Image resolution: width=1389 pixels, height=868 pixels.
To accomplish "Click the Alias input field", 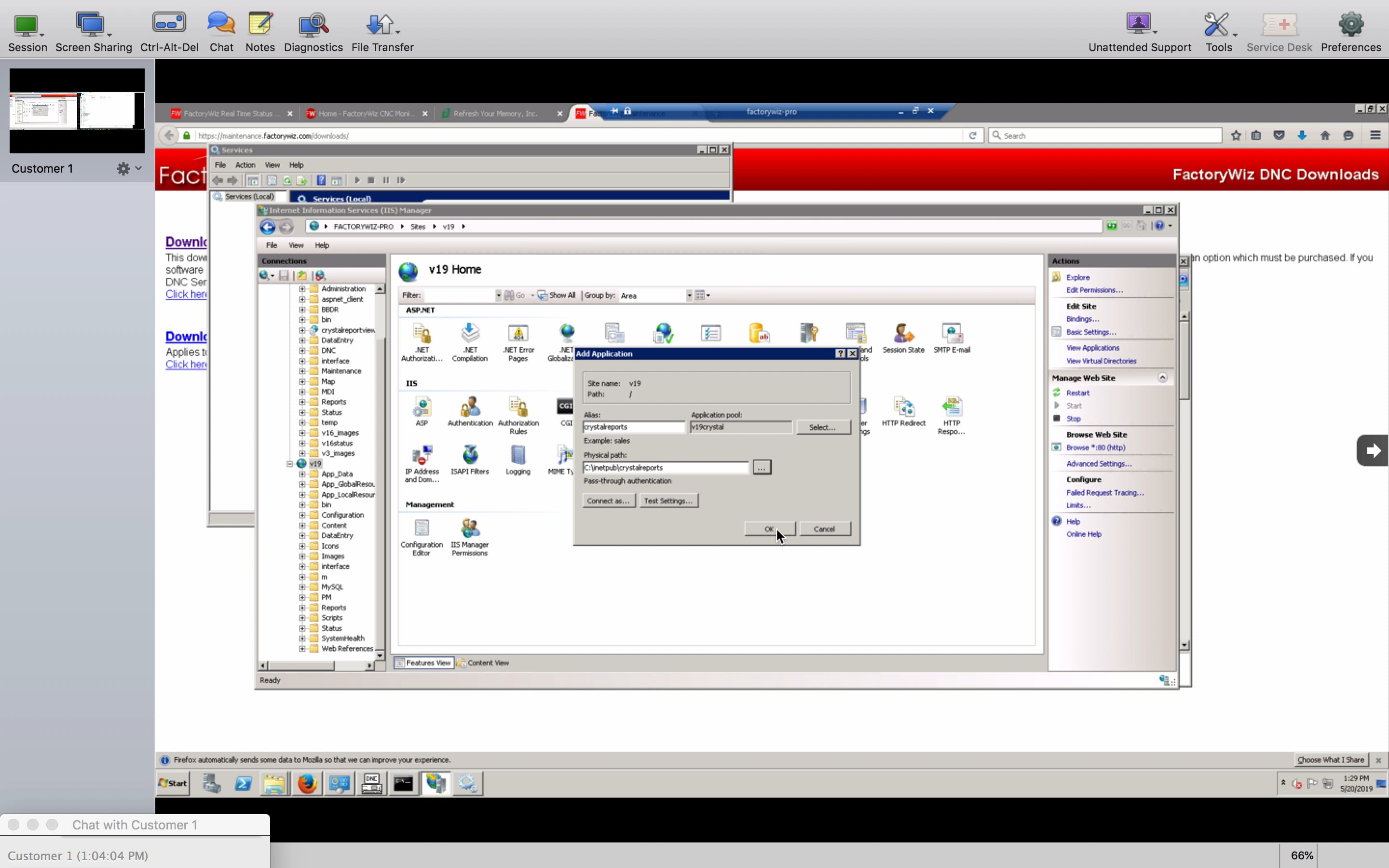I will coord(633,427).
